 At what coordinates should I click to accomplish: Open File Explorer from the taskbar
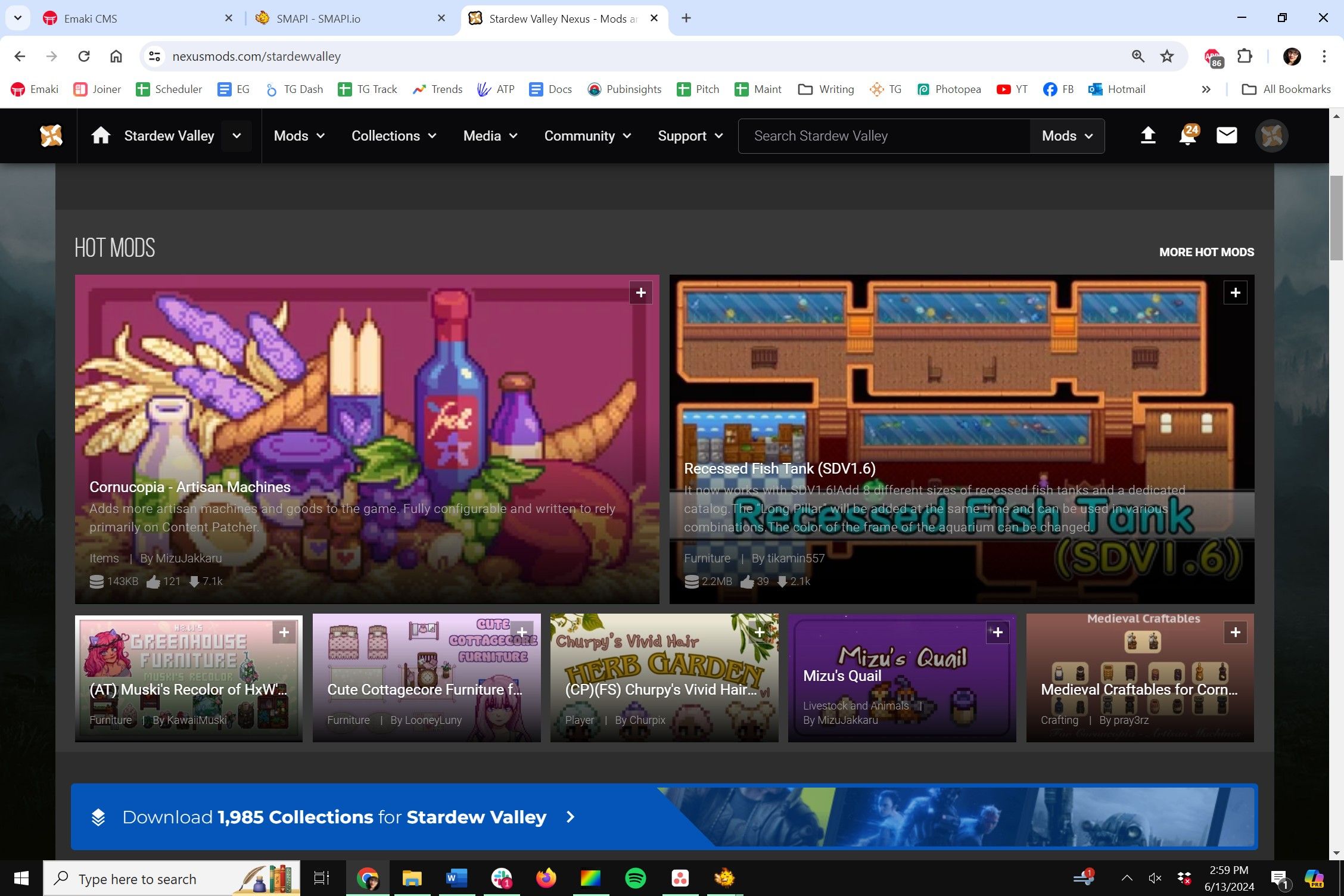412,878
